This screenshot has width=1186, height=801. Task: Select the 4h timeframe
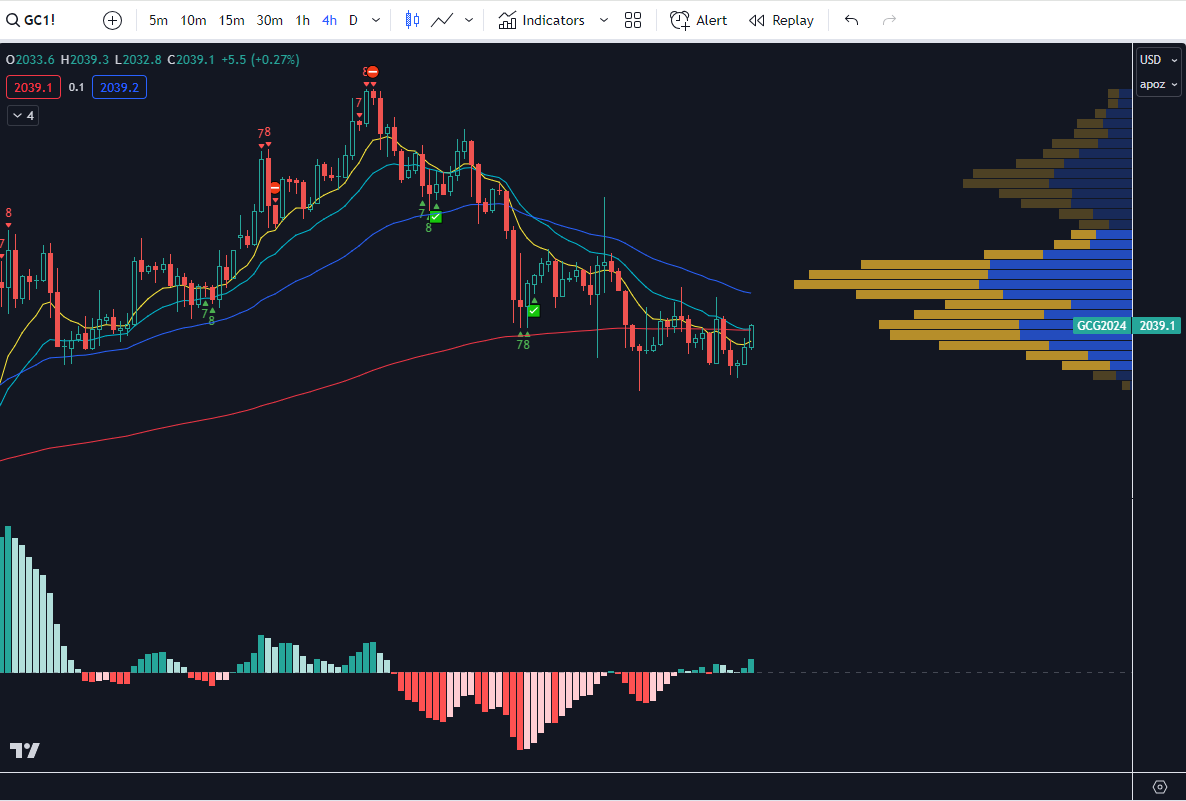pos(329,20)
